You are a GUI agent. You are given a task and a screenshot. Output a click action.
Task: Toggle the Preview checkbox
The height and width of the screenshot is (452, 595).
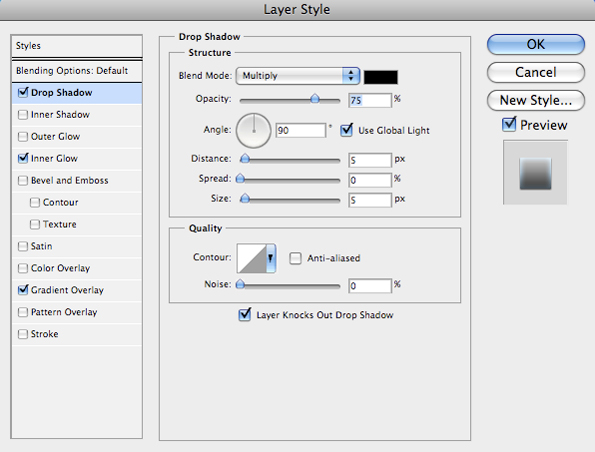[509, 124]
